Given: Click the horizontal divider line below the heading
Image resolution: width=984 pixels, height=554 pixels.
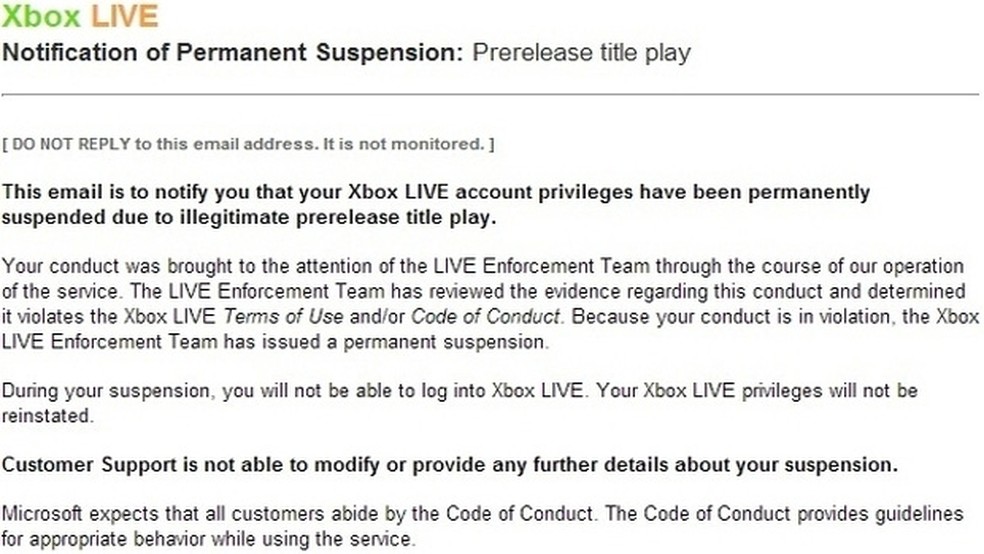Looking at the screenshot, I should [x=490, y=94].
